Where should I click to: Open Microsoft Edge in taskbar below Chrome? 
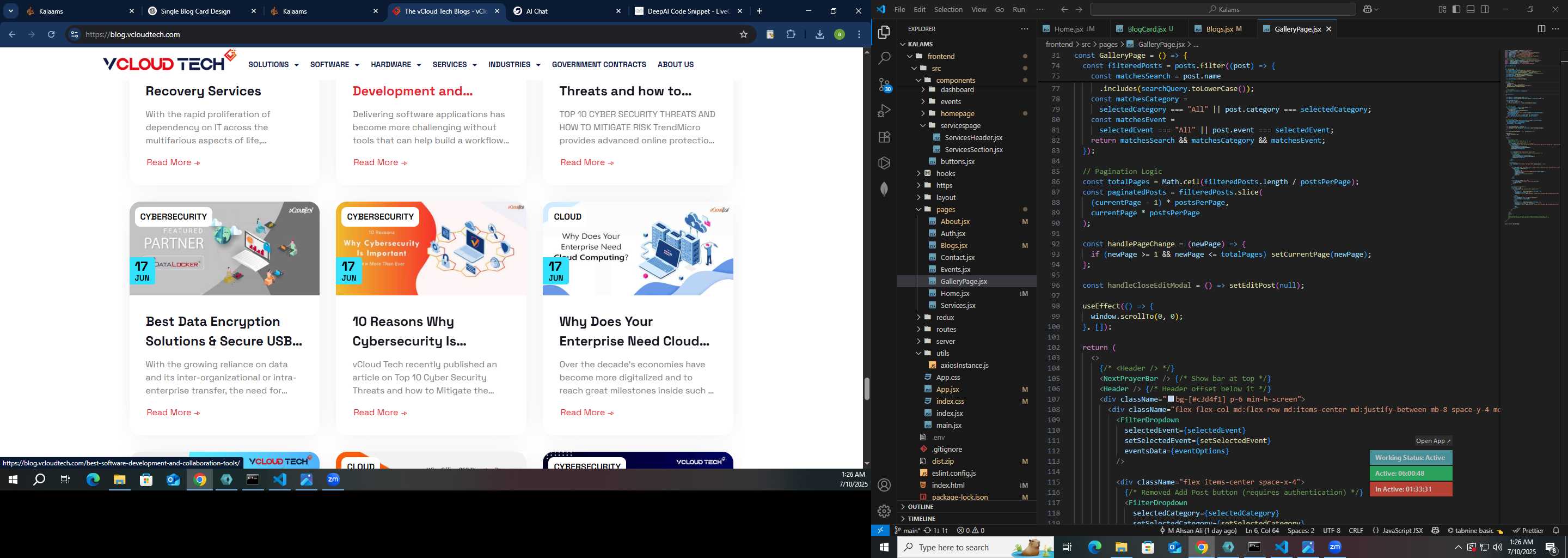tap(93, 480)
